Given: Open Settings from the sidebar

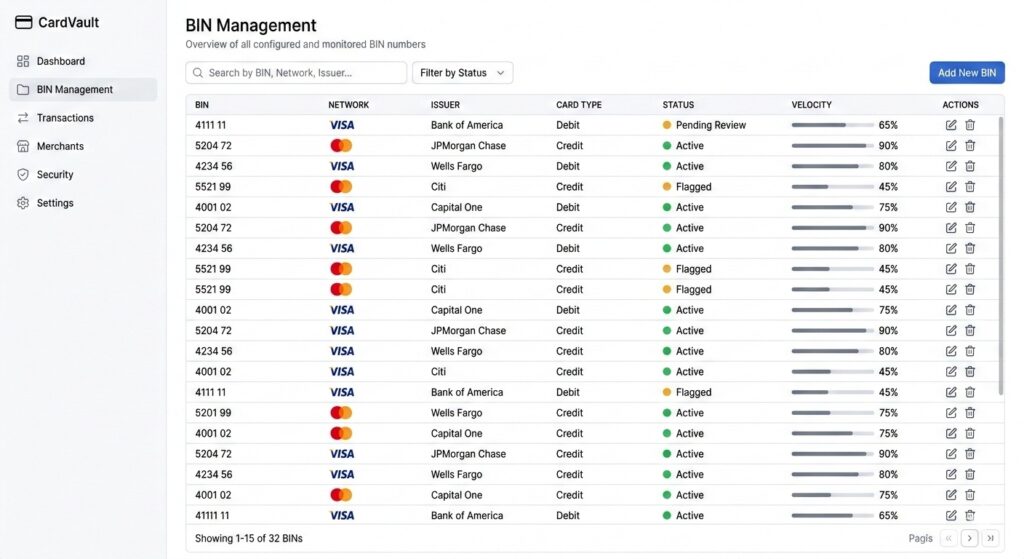Looking at the screenshot, I should pyautogui.click(x=55, y=203).
